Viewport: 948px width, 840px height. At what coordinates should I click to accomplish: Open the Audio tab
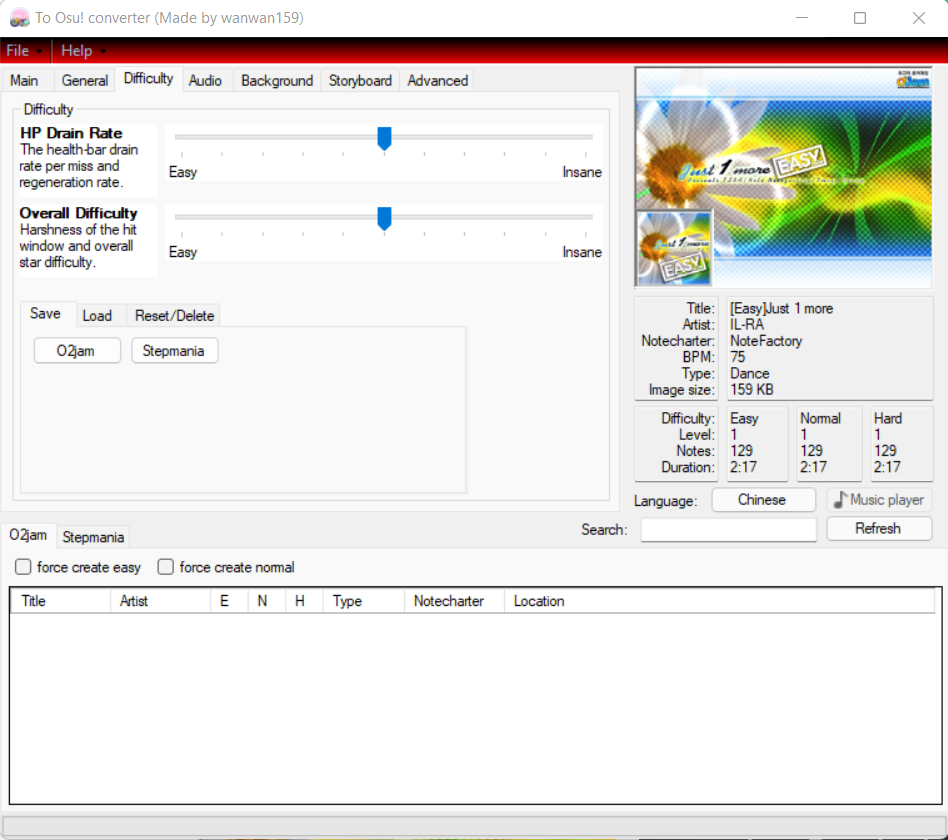click(x=205, y=80)
